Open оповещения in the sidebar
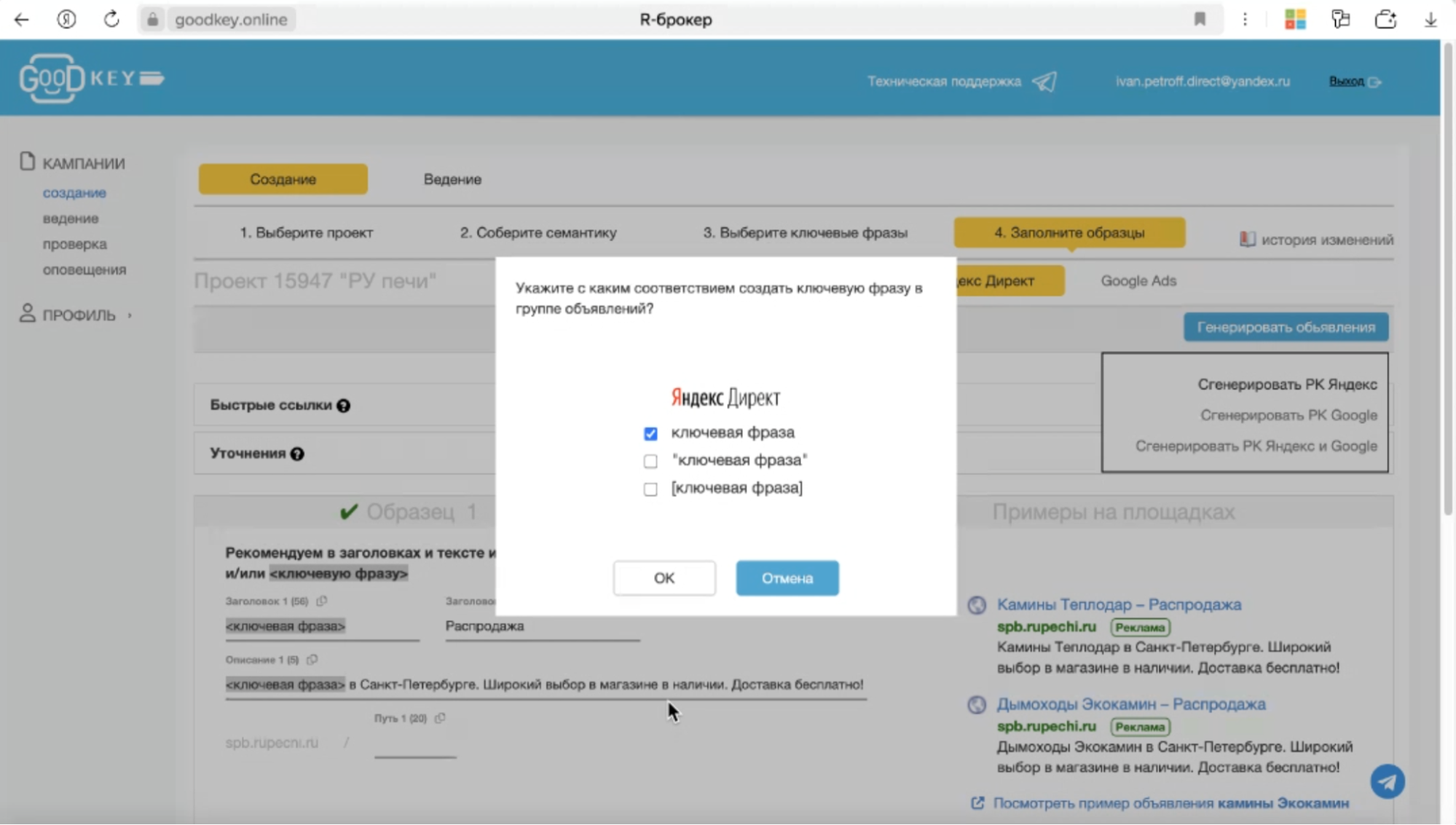 [x=84, y=270]
